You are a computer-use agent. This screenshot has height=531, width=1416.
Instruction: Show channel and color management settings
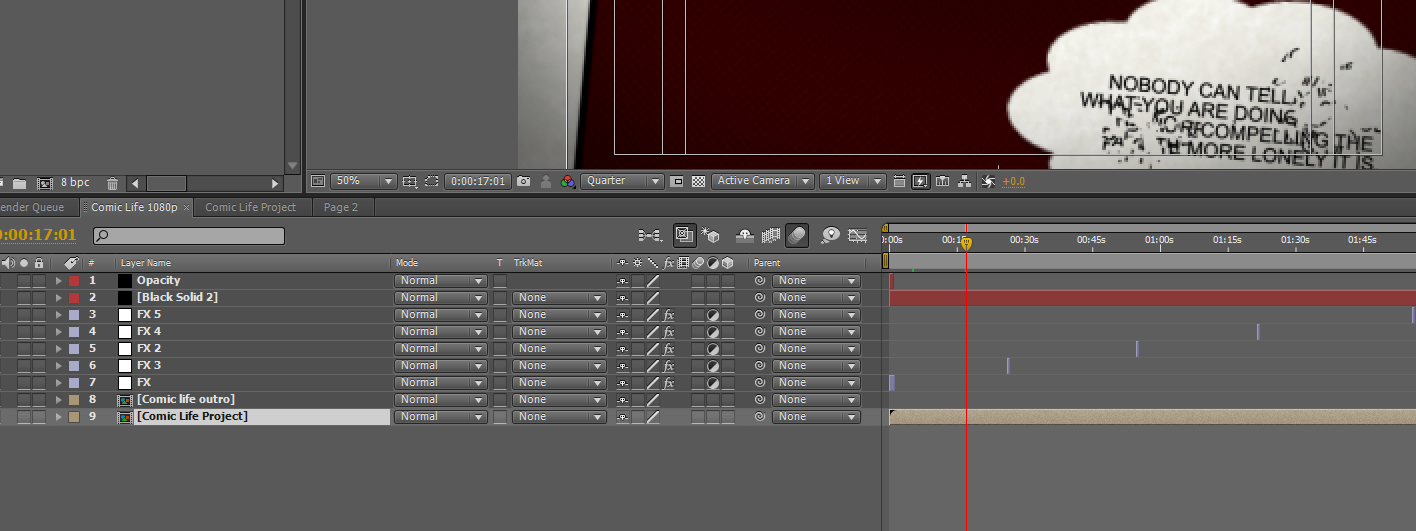click(567, 181)
